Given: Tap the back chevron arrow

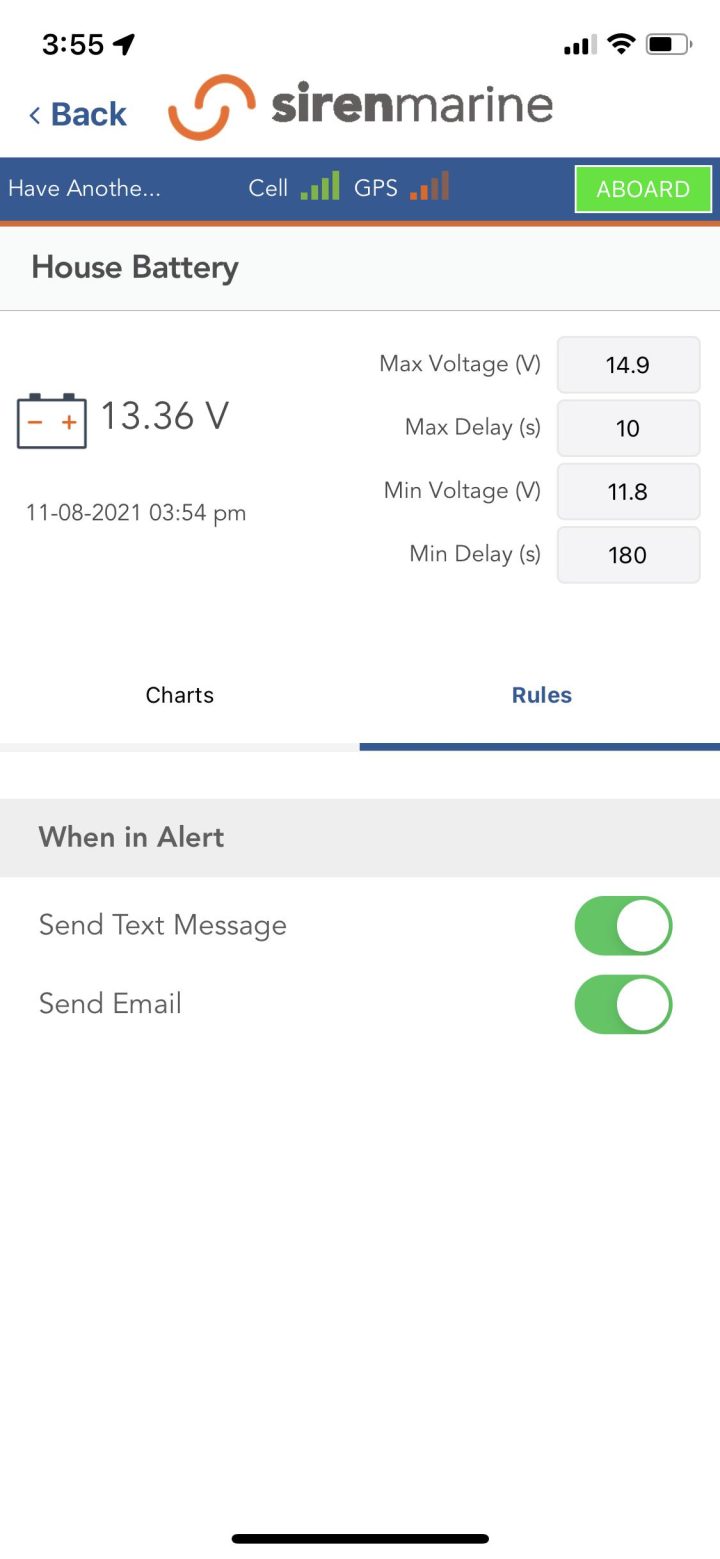Looking at the screenshot, I should tap(35, 115).
